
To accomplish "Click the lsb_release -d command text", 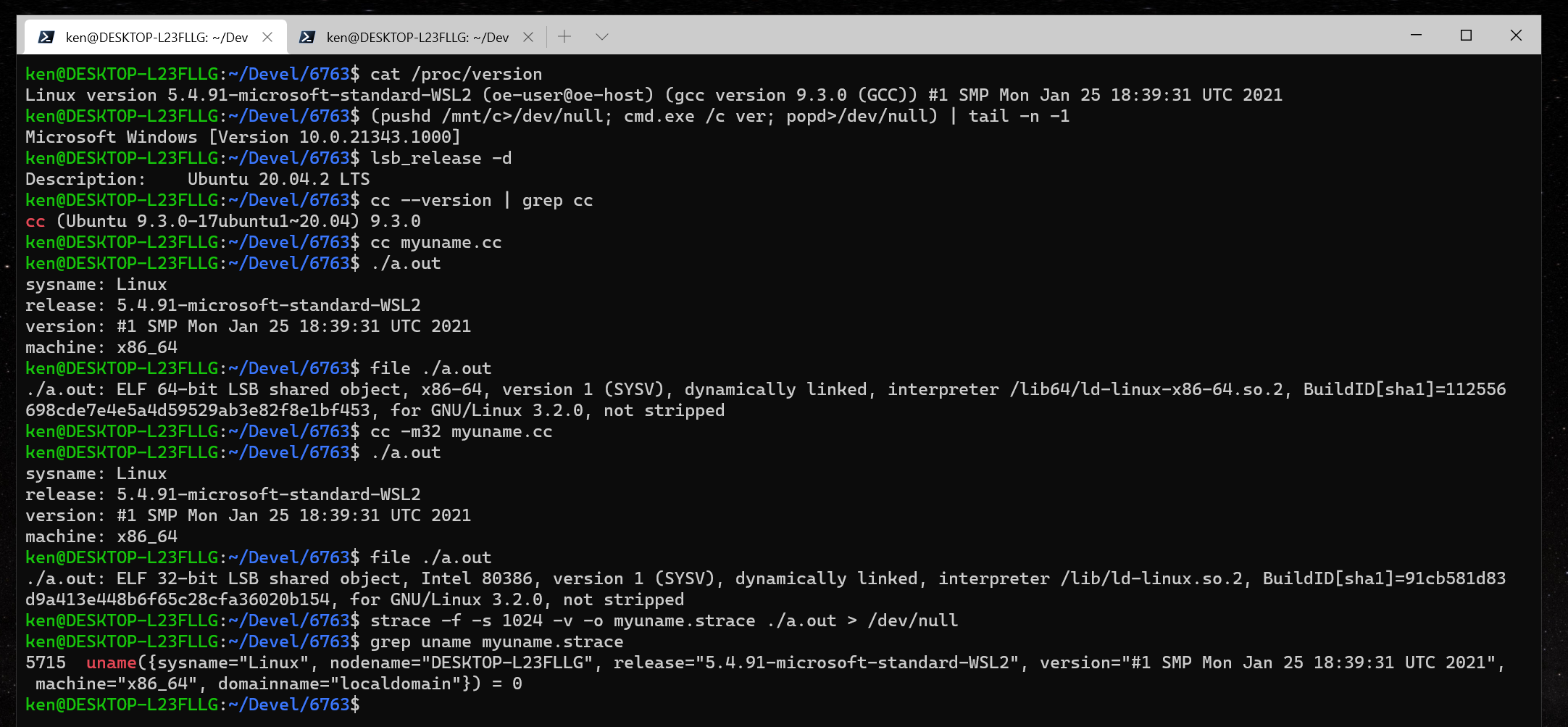I will pos(441,158).
